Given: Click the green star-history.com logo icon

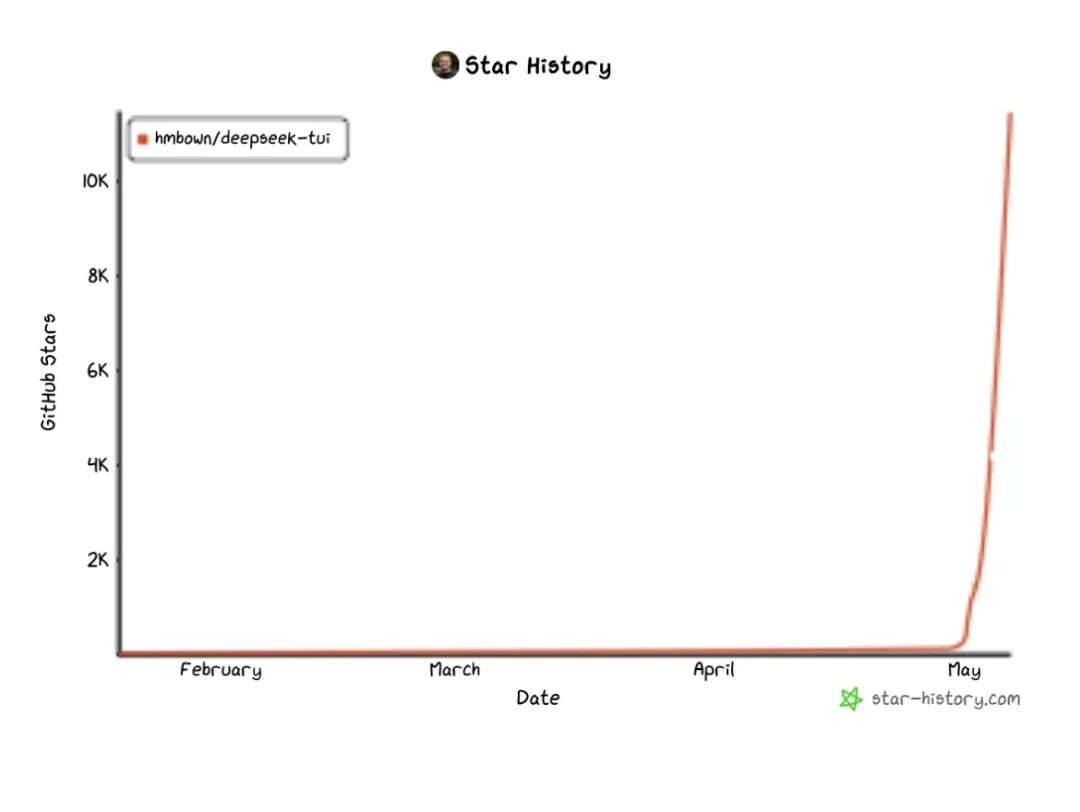Looking at the screenshot, I should (x=851, y=698).
